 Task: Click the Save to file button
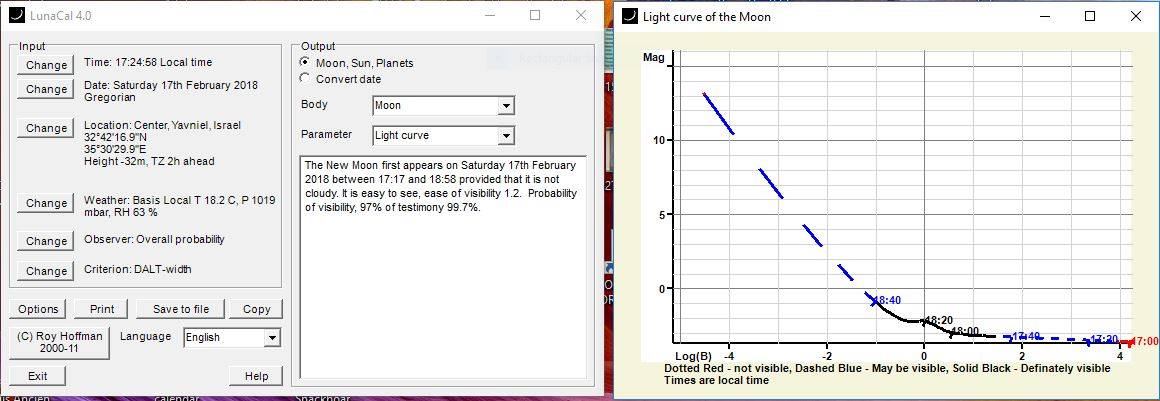(180, 309)
